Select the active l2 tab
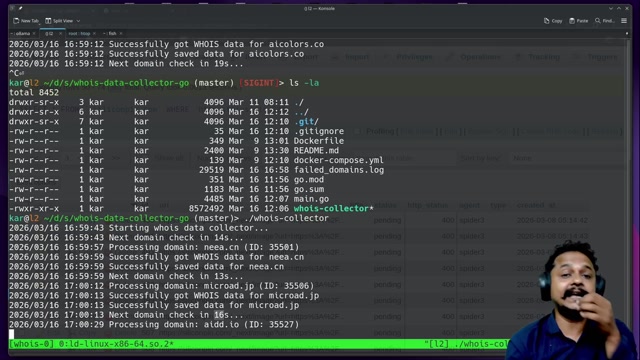The image size is (640, 360). [x=50, y=33]
